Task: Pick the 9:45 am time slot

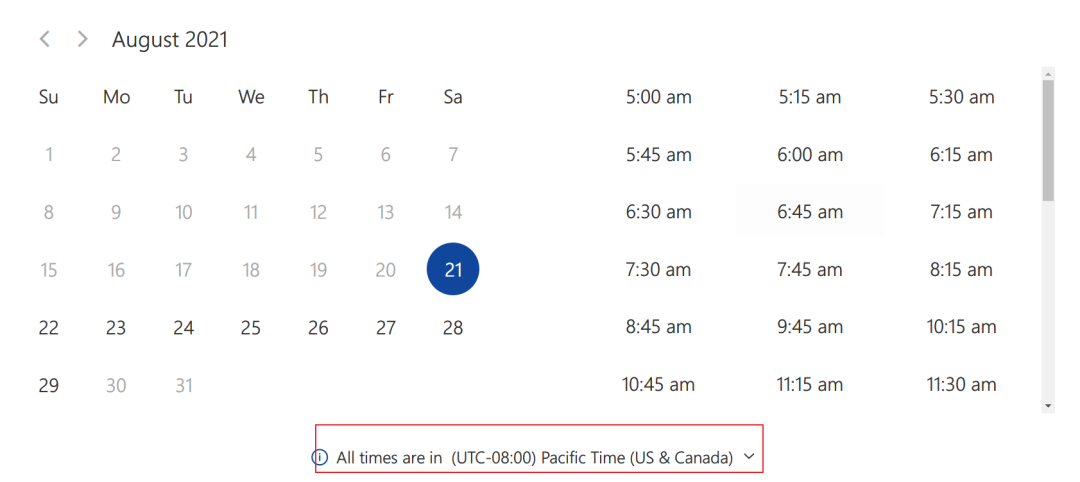Action: click(810, 326)
